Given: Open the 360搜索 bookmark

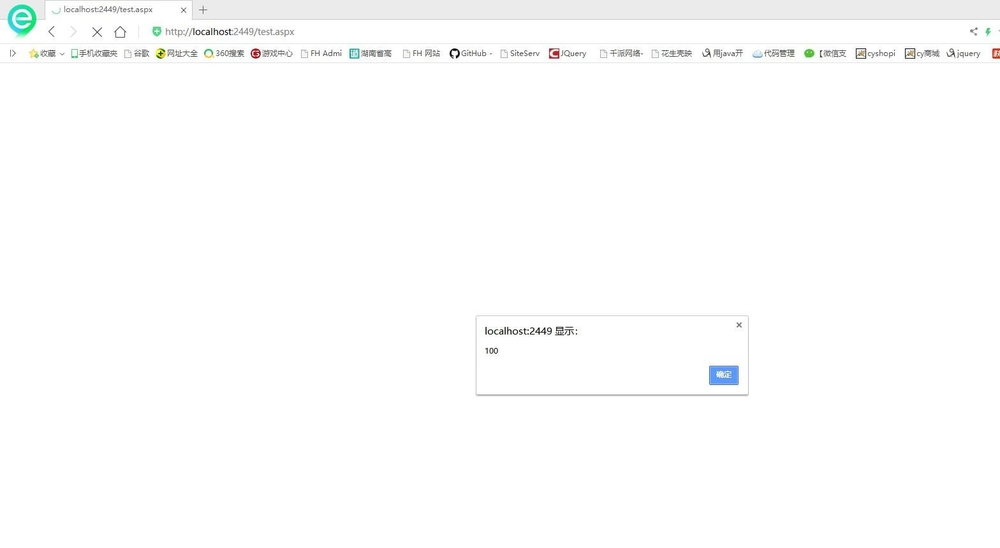Looking at the screenshot, I should click(x=224, y=54).
